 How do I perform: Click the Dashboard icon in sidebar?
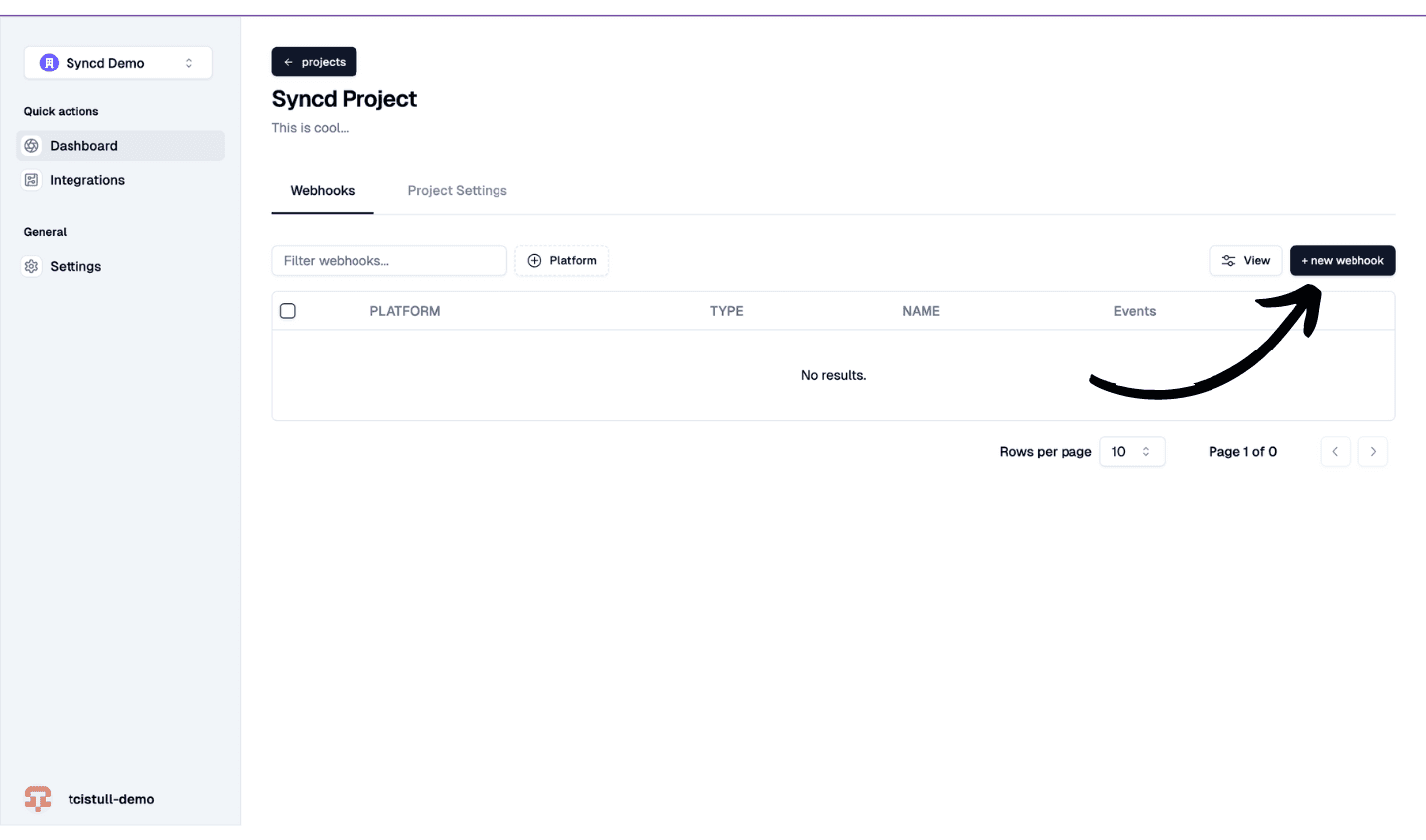32,146
